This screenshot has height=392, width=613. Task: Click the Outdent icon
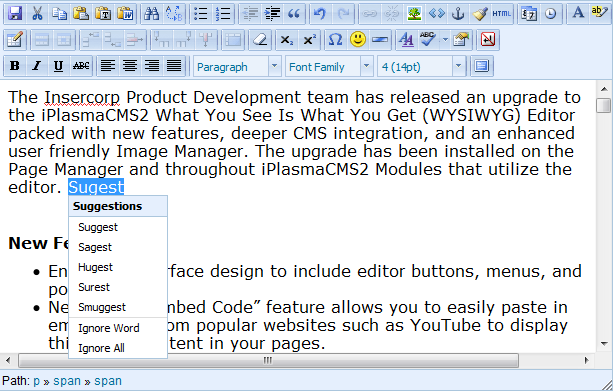[x=250, y=14]
